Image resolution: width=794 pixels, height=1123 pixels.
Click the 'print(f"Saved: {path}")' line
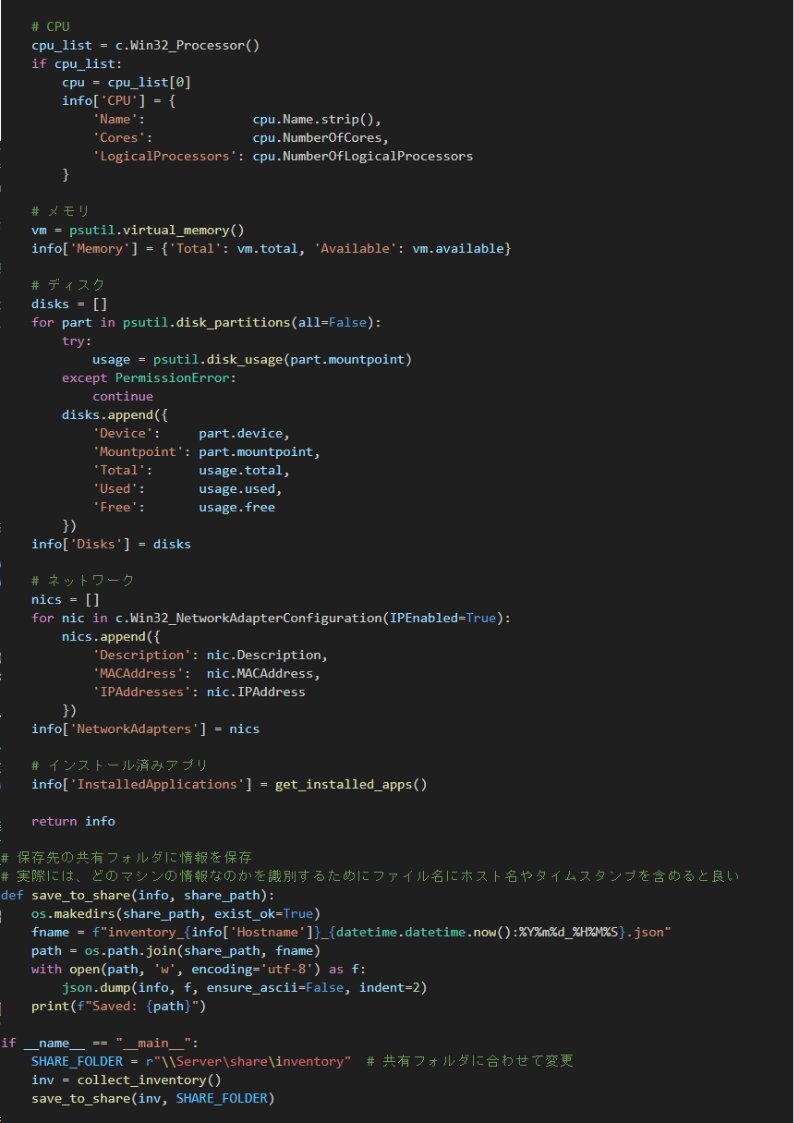[x=119, y=1006]
